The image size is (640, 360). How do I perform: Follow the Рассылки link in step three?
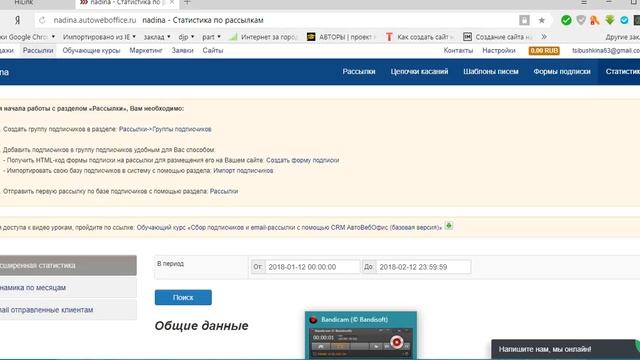(224, 191)
